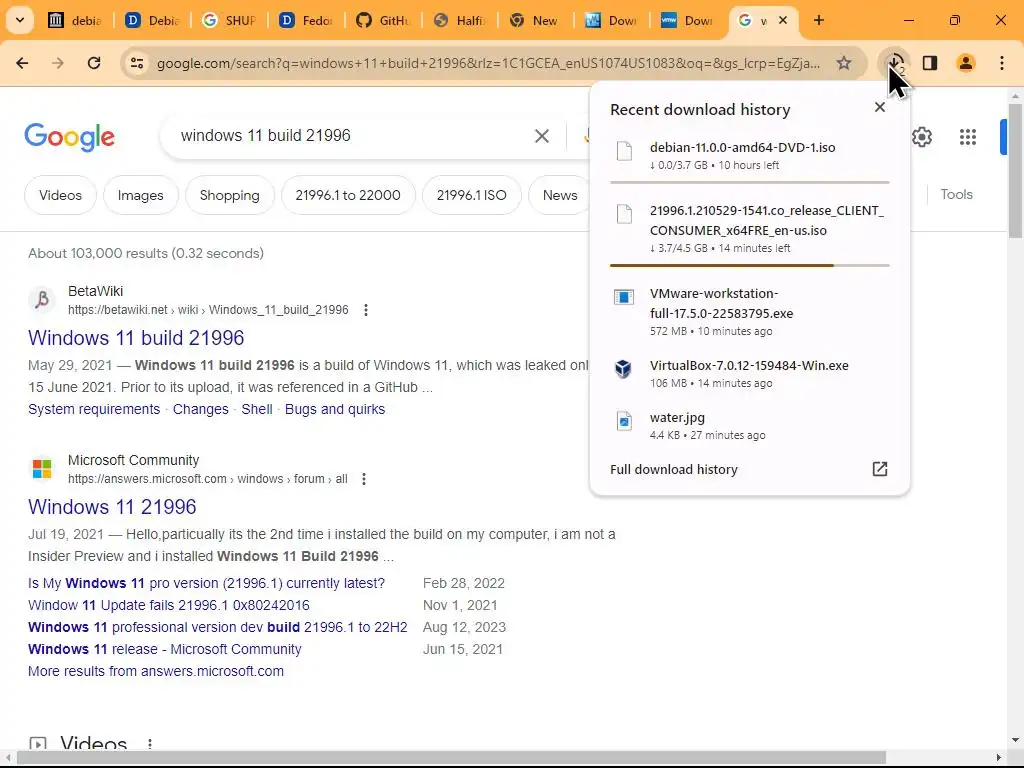Switch to the Halfix tab
The image size is (1024, 768).
(x=460, y=20)
